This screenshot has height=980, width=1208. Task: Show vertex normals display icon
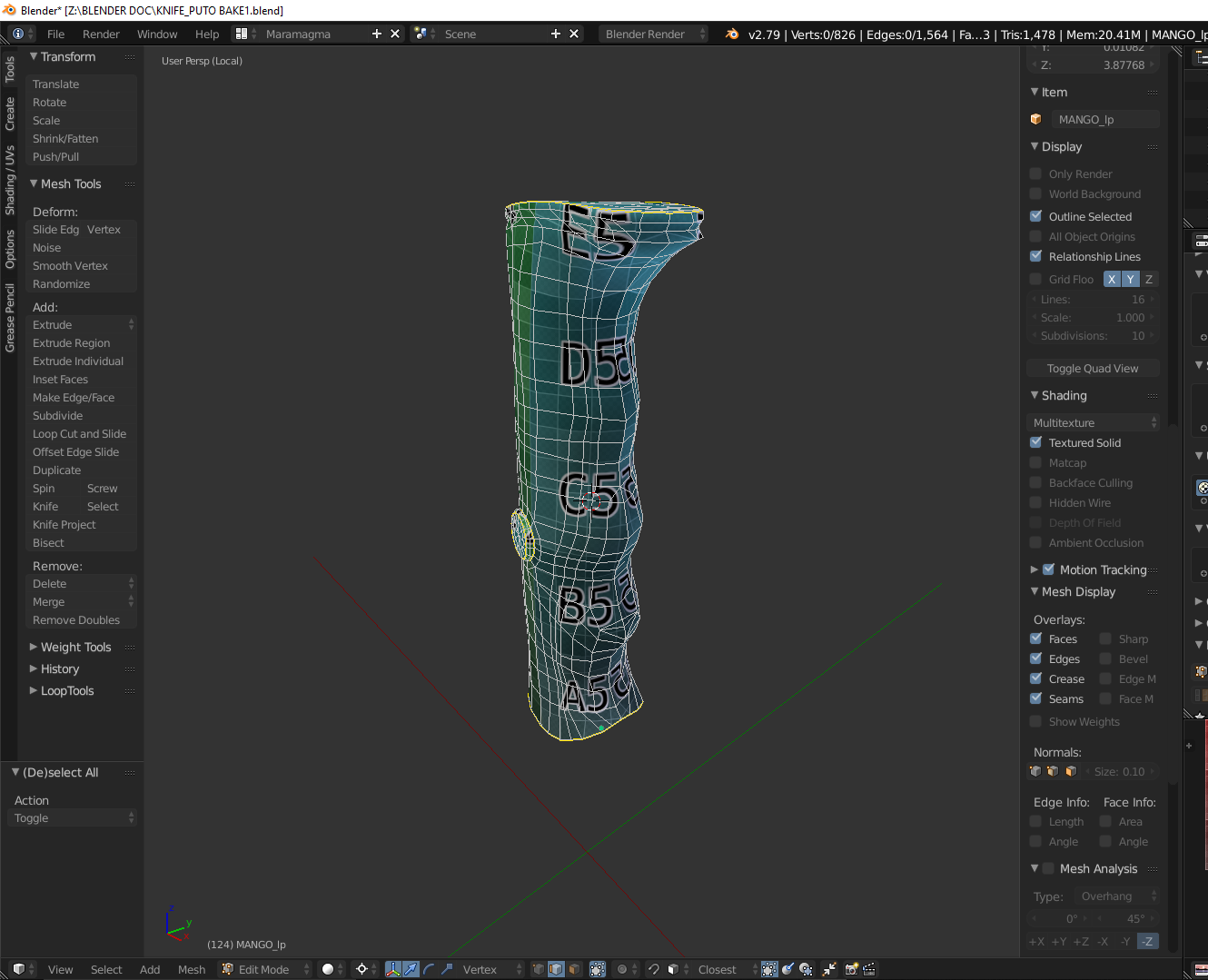(x=1035, y=771)
